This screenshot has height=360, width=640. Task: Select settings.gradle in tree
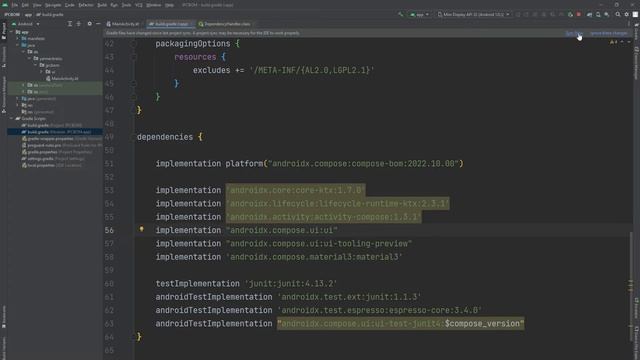[x=53, y=159]
